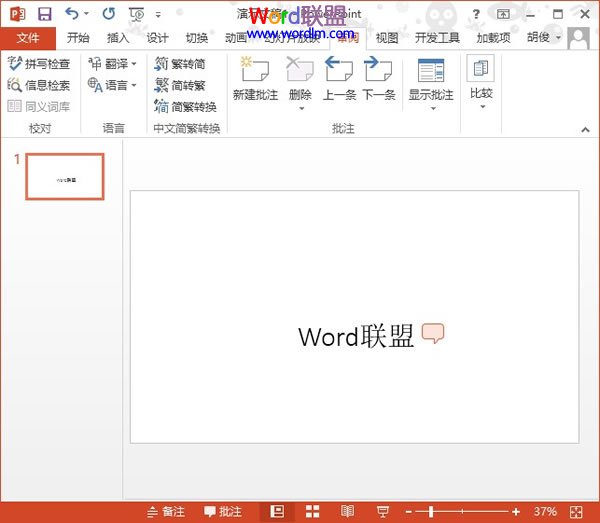This screenshot has height=523, width=600.
Task: Switch to the 开发工具 (Developer) tab
Action: 437,38
